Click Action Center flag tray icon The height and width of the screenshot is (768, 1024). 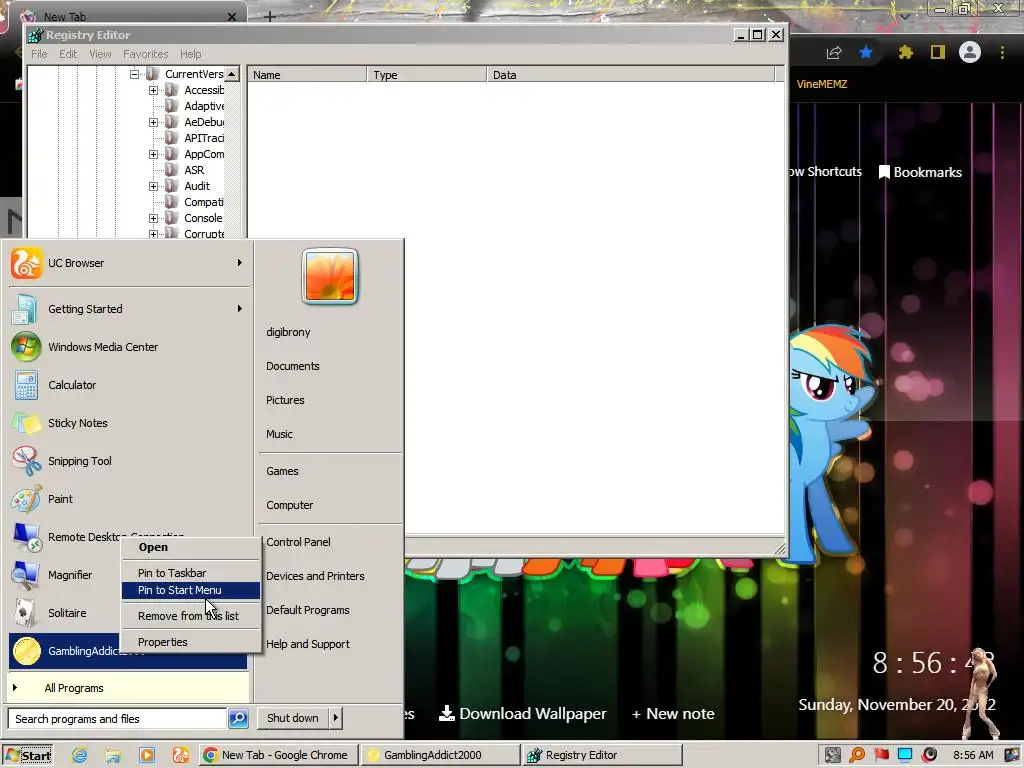point(882,755)
